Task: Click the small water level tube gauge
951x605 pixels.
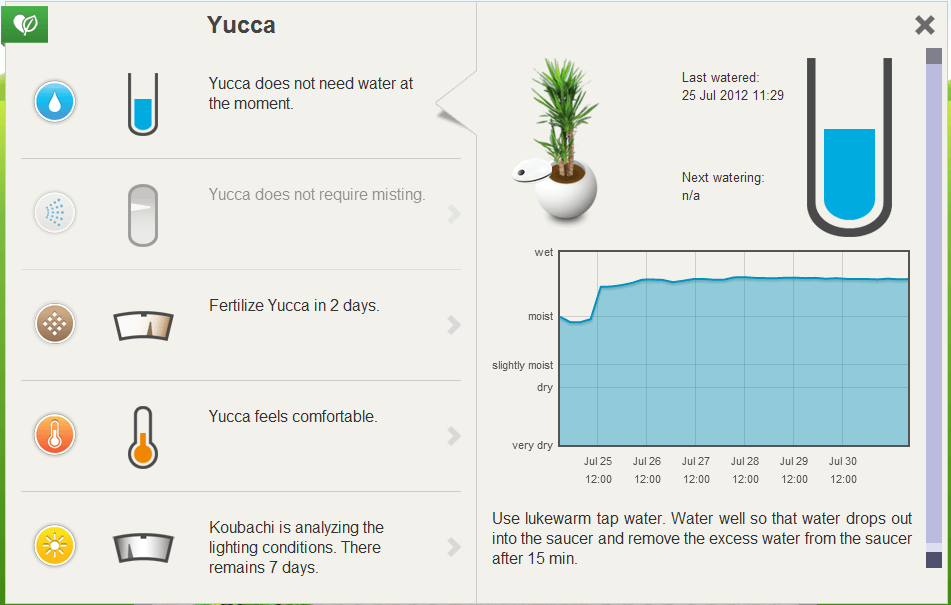Action: coord(143,104)
